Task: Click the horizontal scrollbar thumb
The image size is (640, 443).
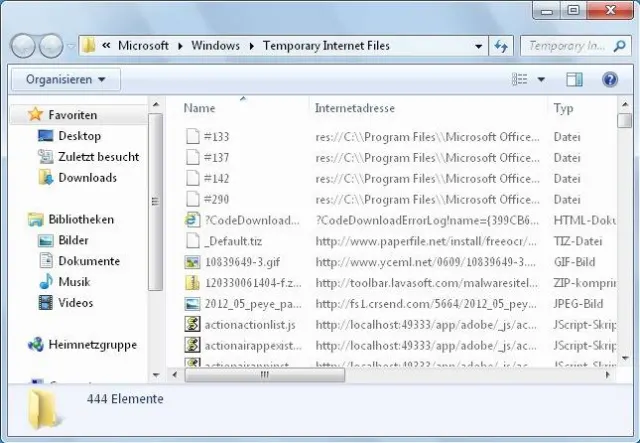Action: [x=264, y=374]
